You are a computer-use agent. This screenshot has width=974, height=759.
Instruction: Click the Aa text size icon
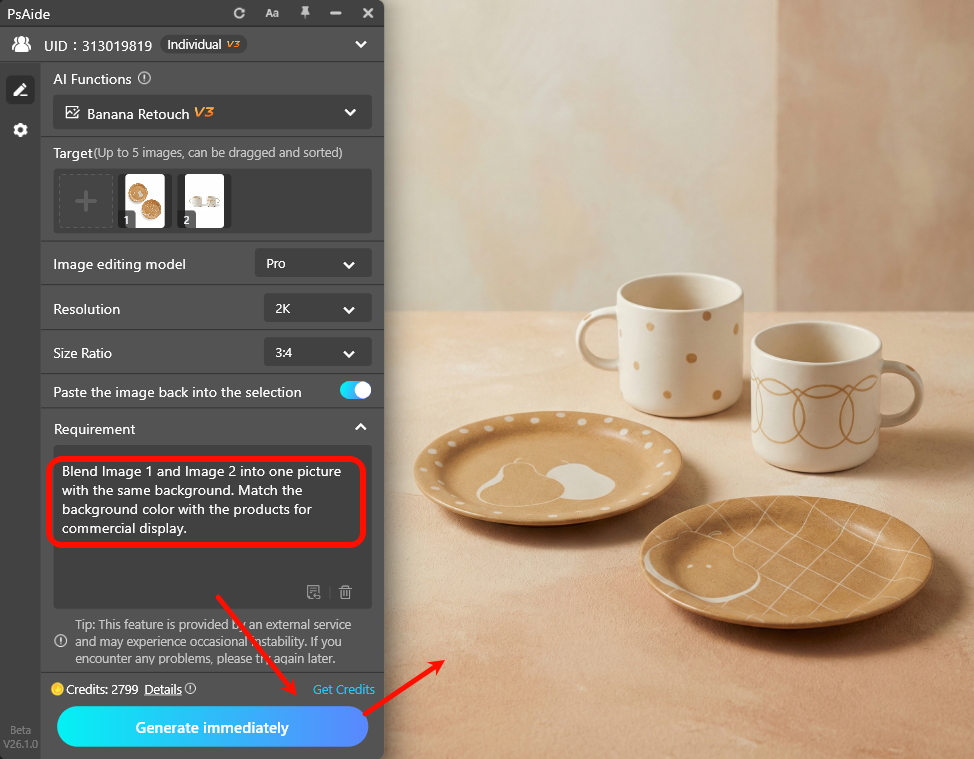coord(274,13)
